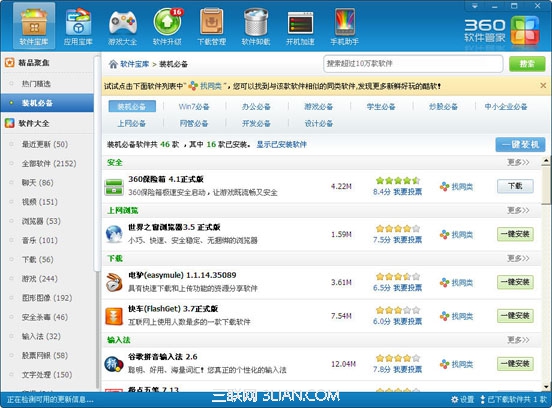Viewport: 552px width, 408px height.
Task: Select 图形图像 (192) category
Action: click(47, 298)
